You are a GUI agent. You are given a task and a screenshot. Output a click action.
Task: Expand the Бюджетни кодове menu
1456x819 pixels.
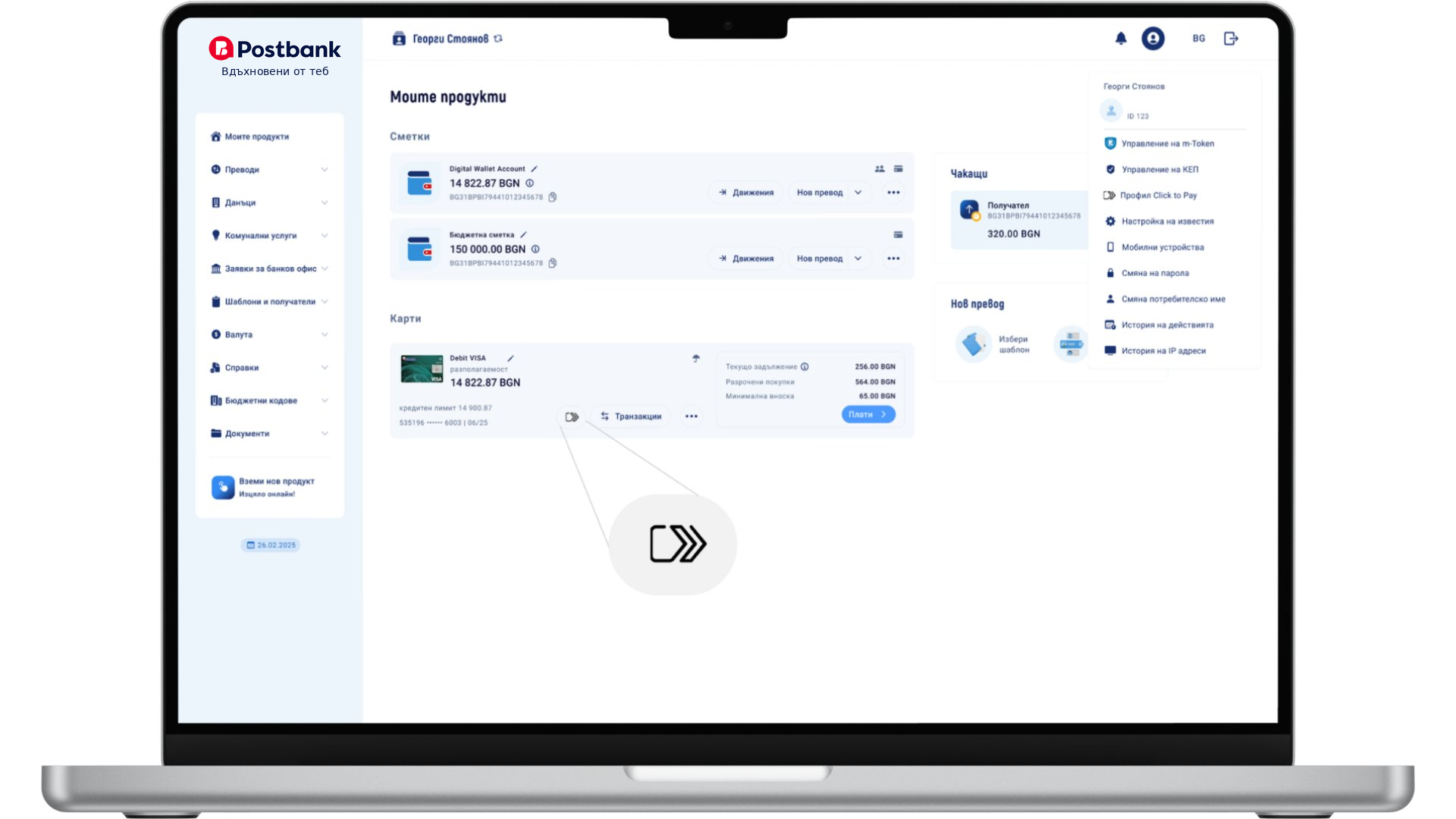269,400
